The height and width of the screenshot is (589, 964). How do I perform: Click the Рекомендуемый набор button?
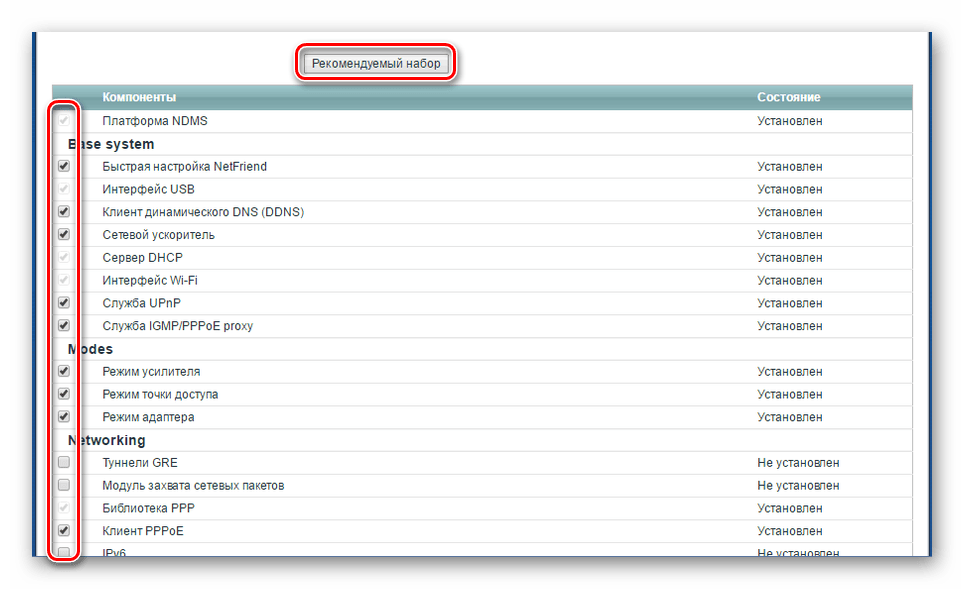(376, 63)
